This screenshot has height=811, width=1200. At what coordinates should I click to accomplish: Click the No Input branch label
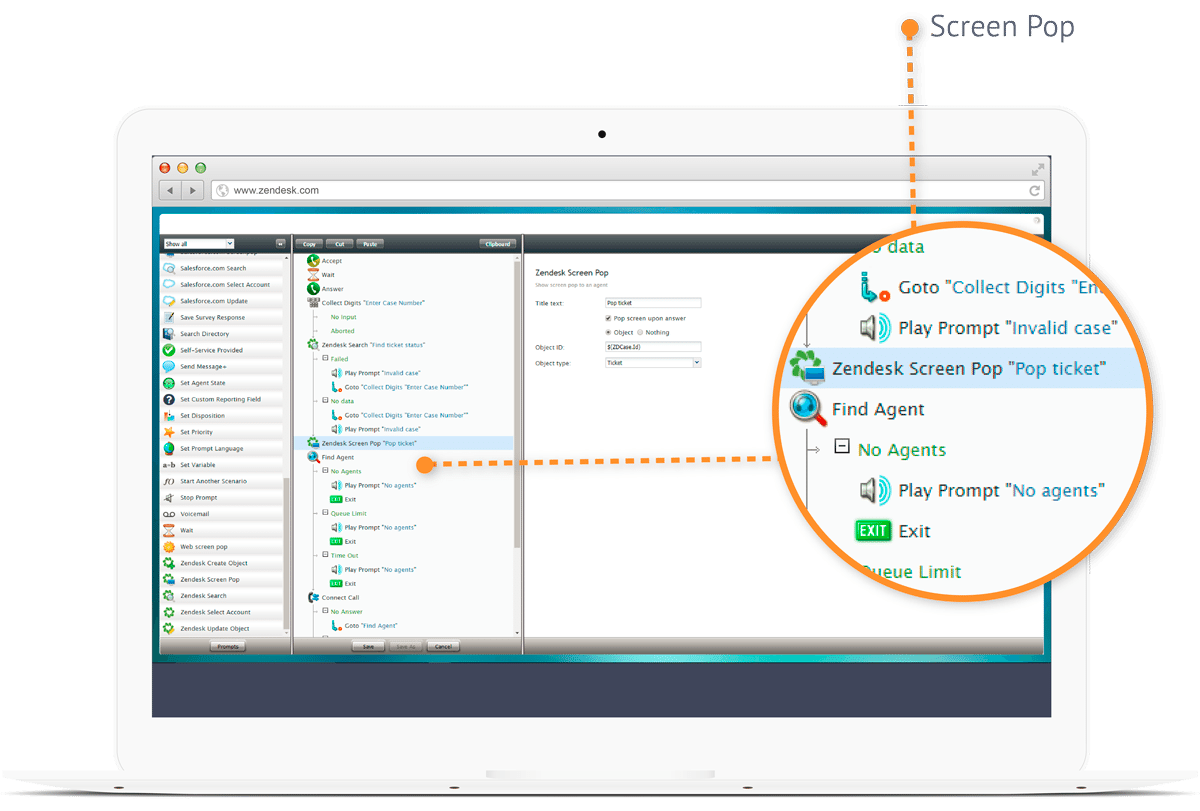click(x=344, y=316)
